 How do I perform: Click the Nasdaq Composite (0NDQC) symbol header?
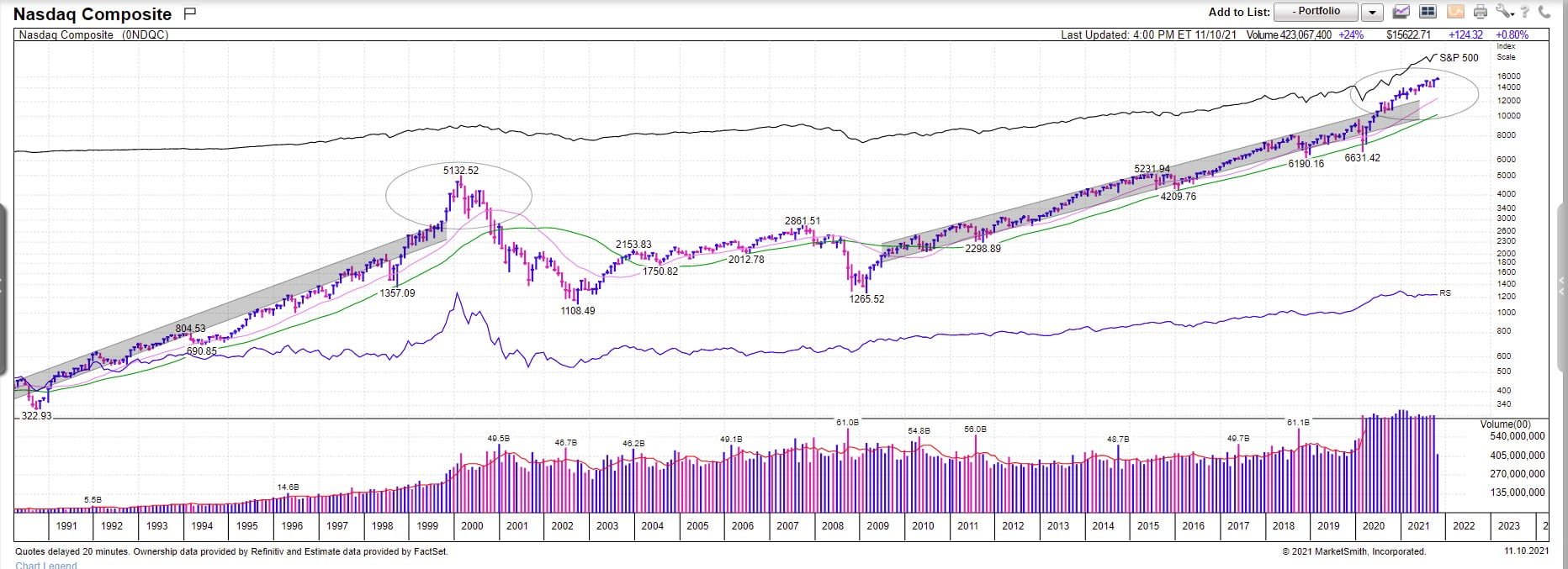click(93, 35)
